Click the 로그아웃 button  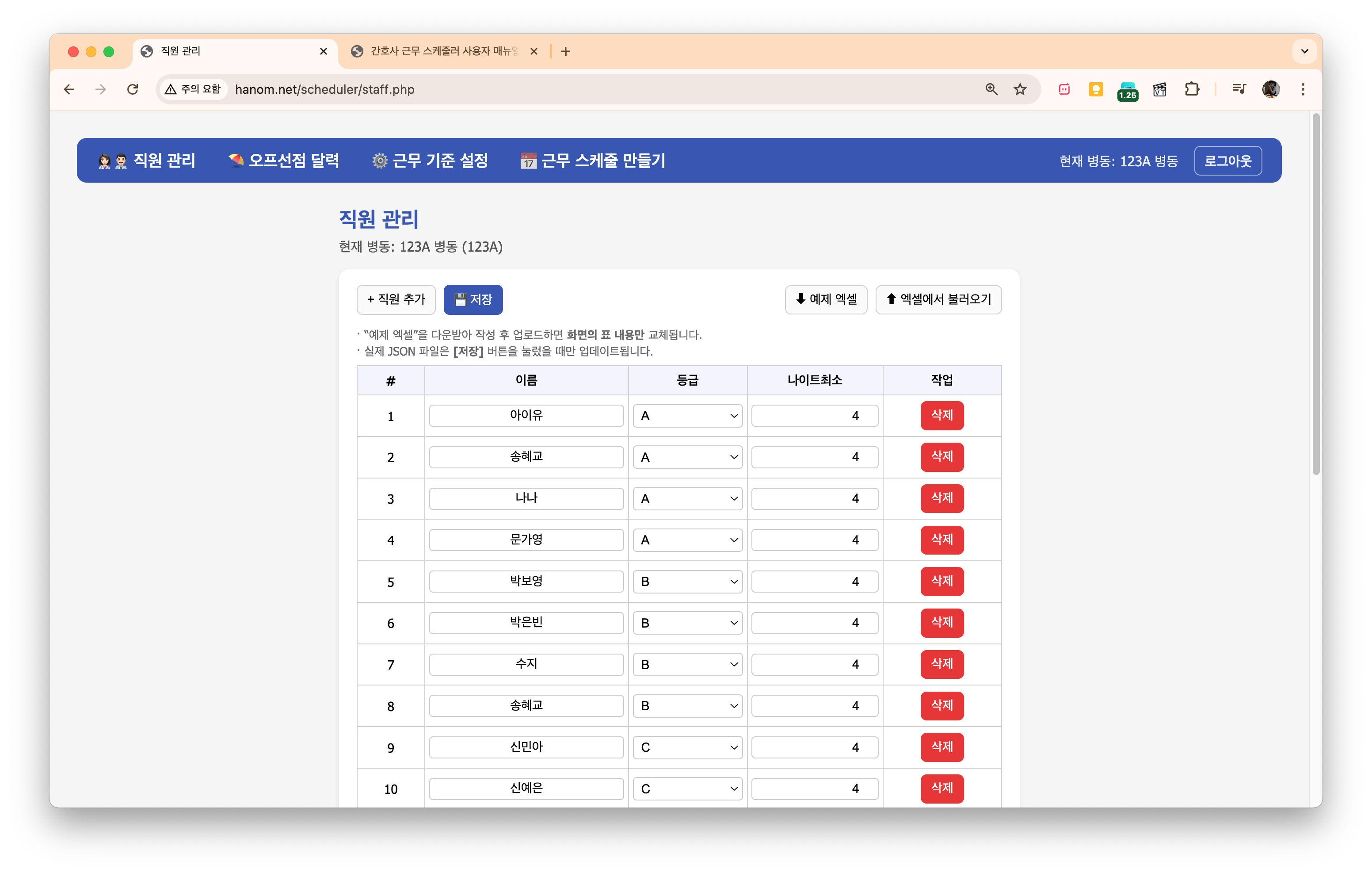(x=1228, y=160)
